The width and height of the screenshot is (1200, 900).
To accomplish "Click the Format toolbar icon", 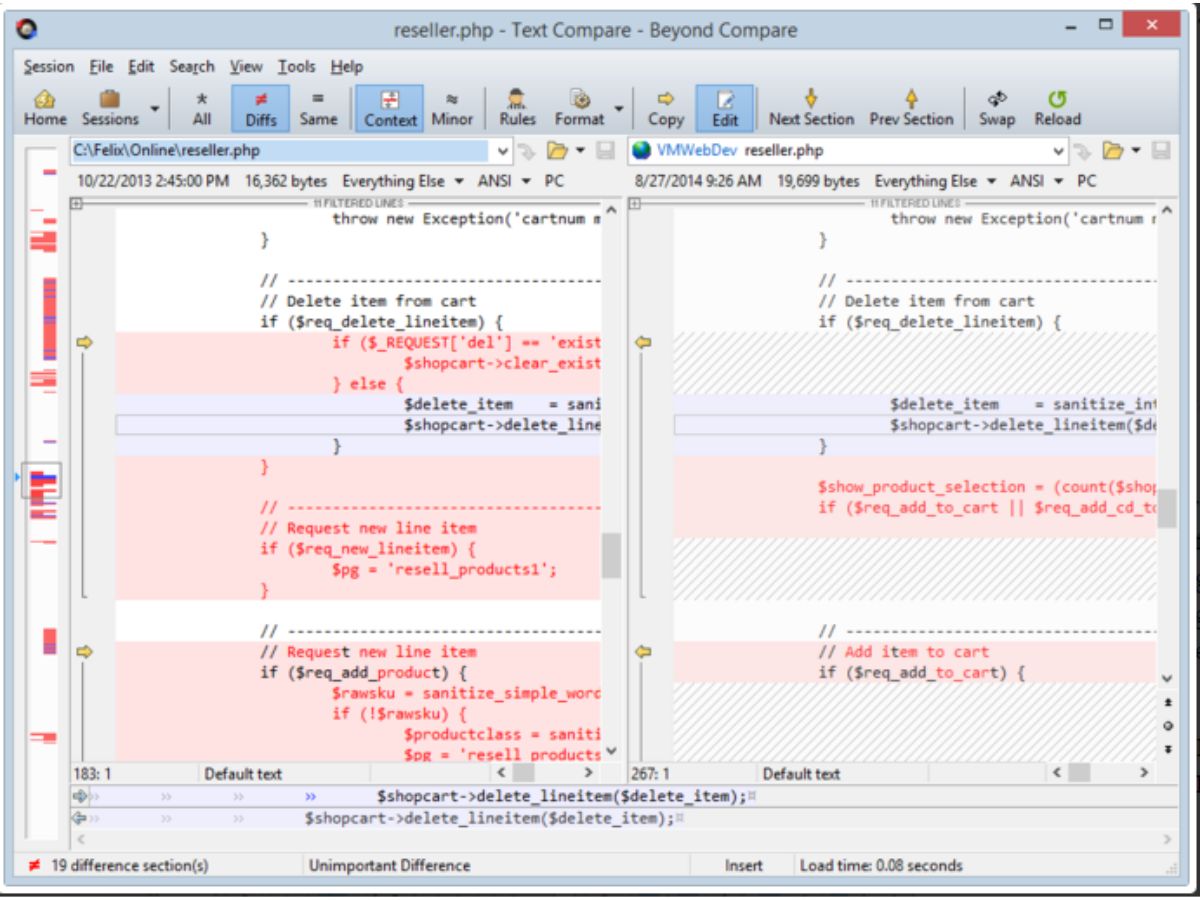I will pyautogui.click(x=580, y=108).
